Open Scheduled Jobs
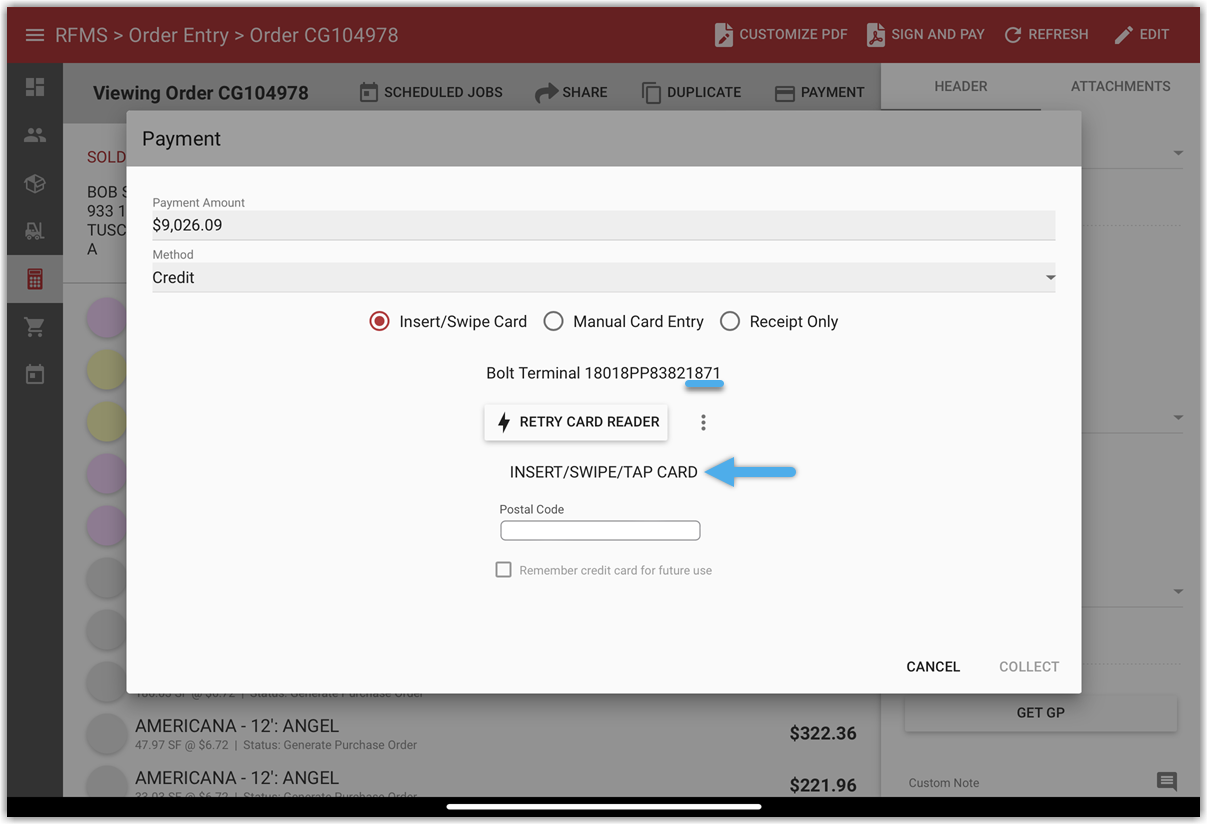 tap(430, 92)
